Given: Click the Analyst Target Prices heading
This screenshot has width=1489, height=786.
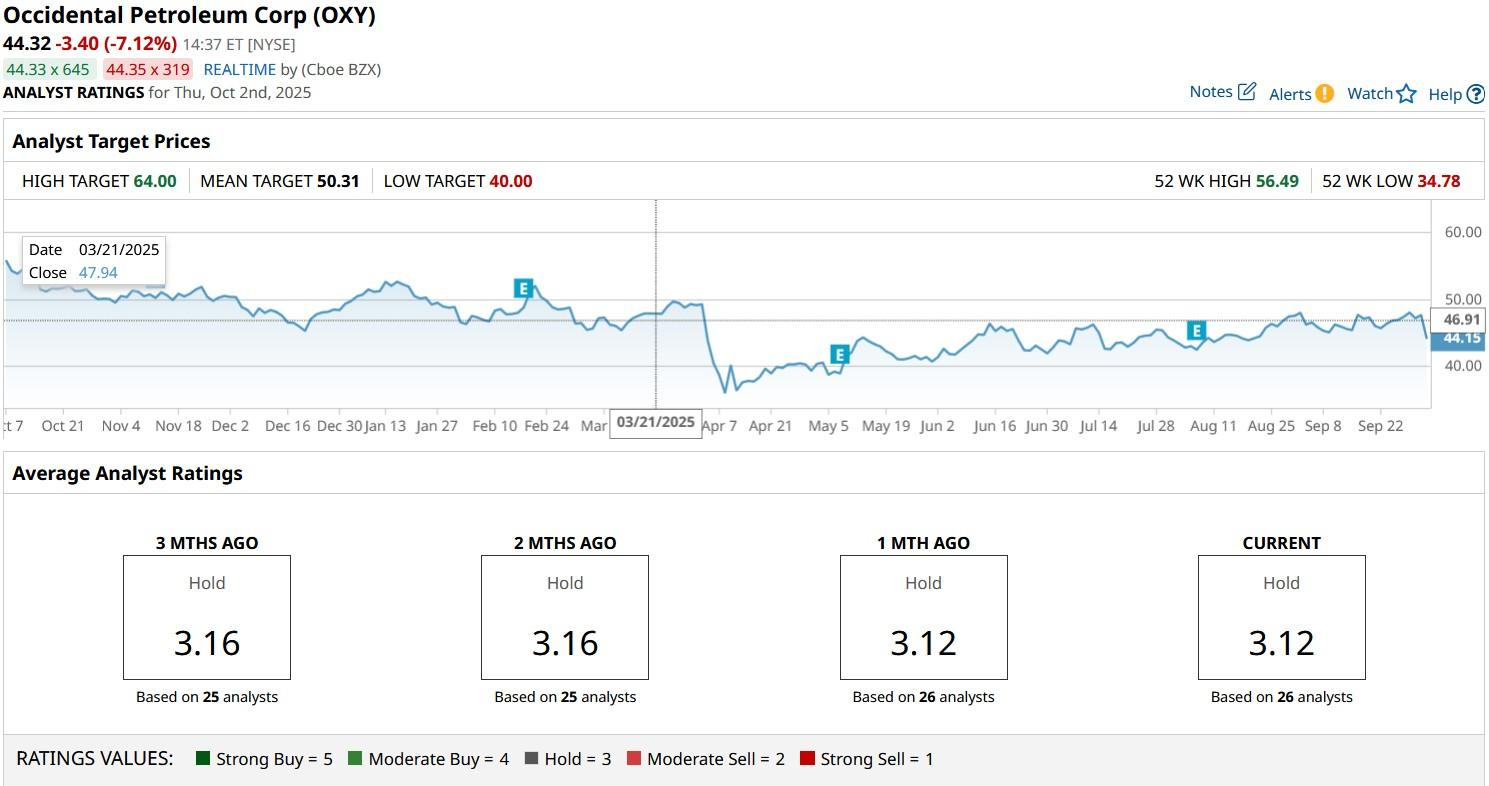Looking at the screenshot, I should pyautogui.click(x=111, y=142).
